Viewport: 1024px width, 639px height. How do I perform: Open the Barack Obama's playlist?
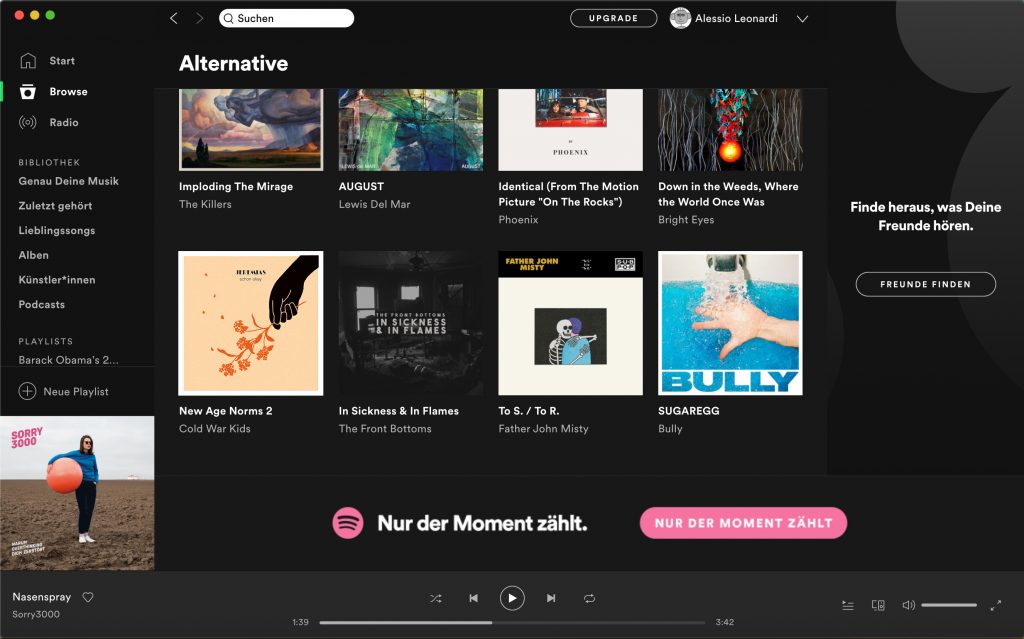68,360
